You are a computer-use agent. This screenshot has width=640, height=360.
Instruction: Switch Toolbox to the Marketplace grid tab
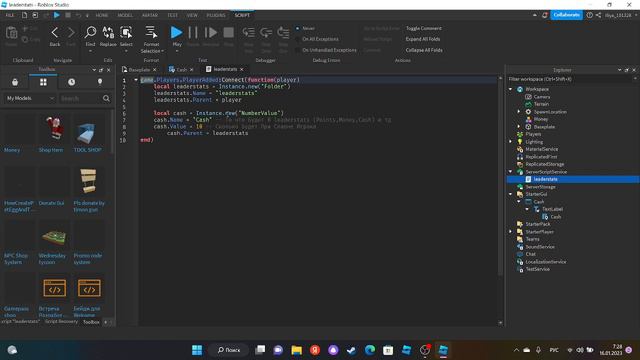43,82
